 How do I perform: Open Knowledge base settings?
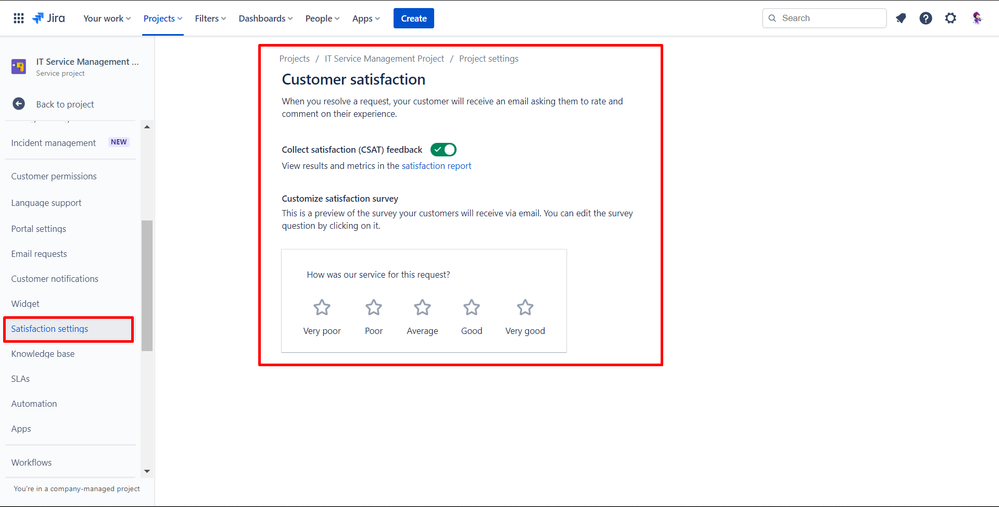(x=43, y=354)
